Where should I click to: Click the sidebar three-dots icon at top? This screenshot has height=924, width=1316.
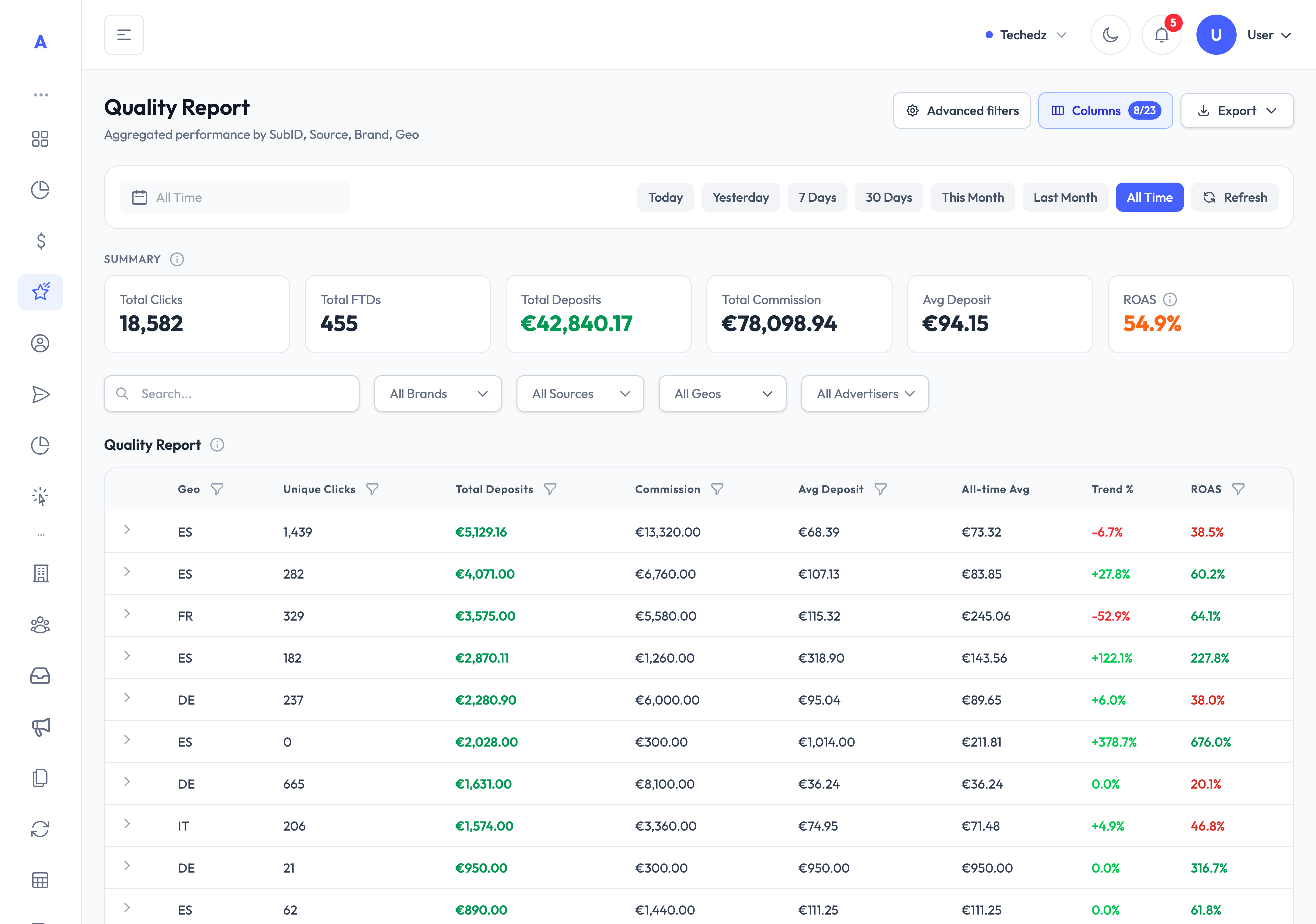40,95
